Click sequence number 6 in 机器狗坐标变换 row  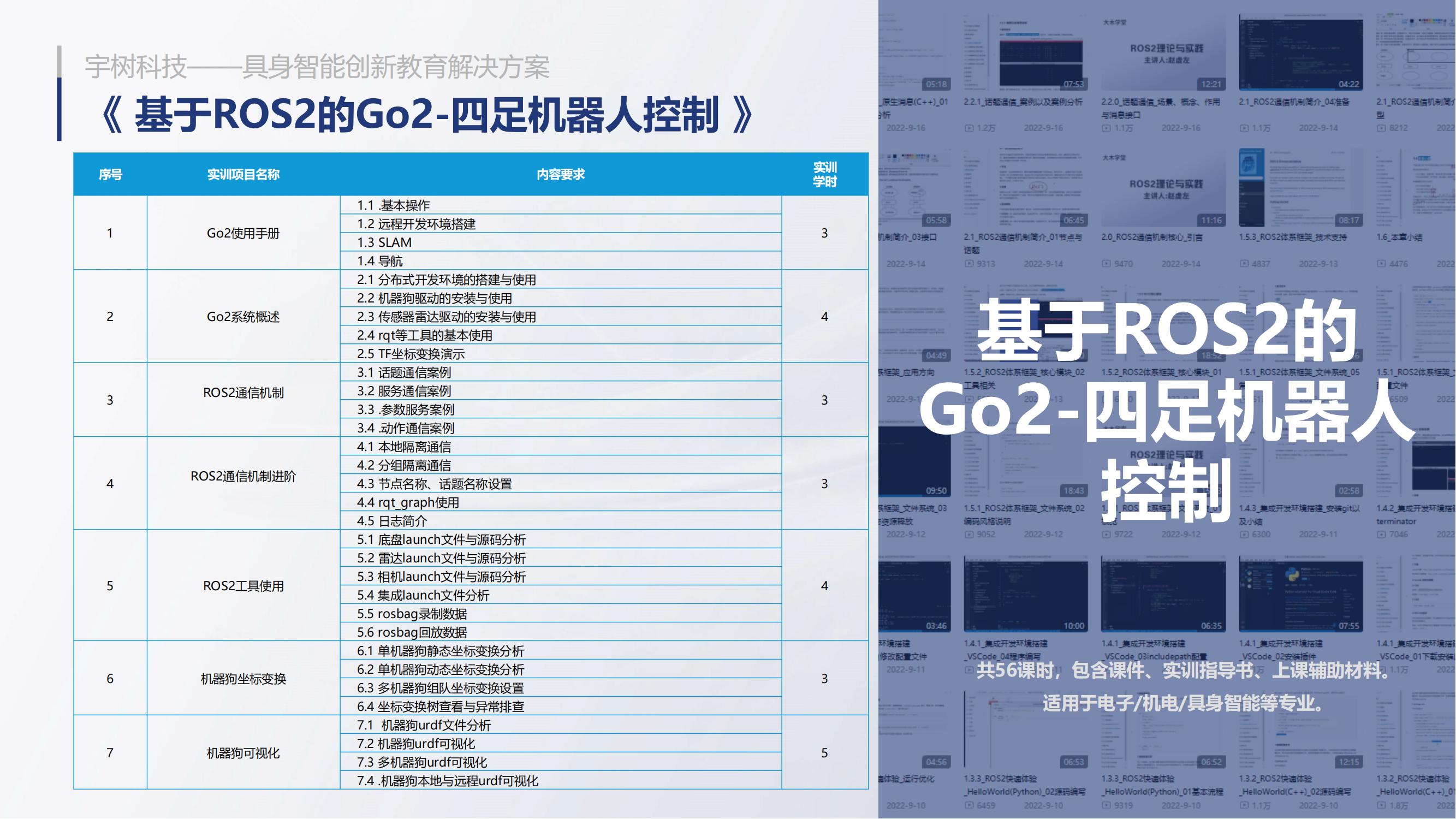point(110,678)
